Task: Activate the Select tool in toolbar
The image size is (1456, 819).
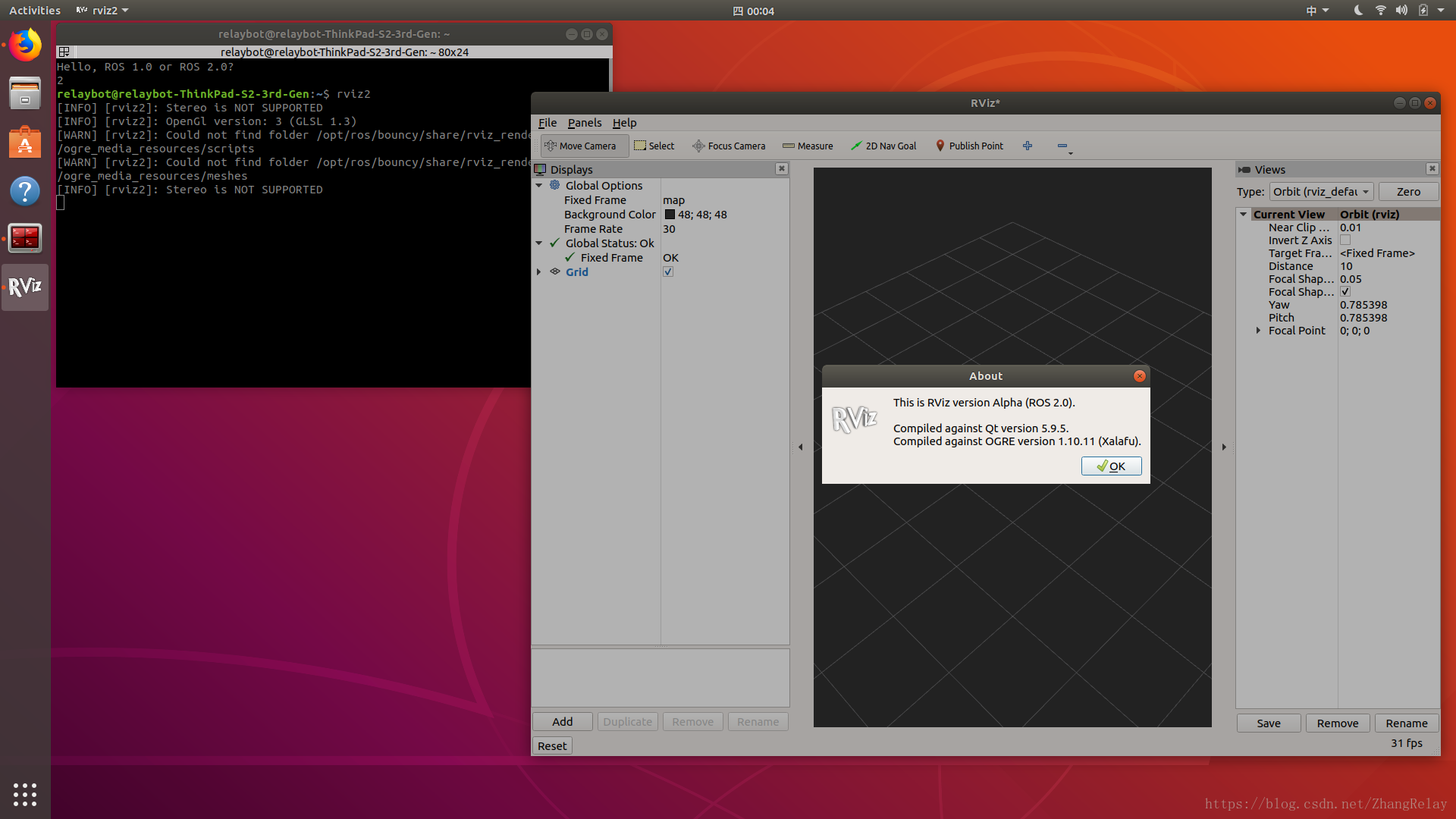Action: click(654, 146)
